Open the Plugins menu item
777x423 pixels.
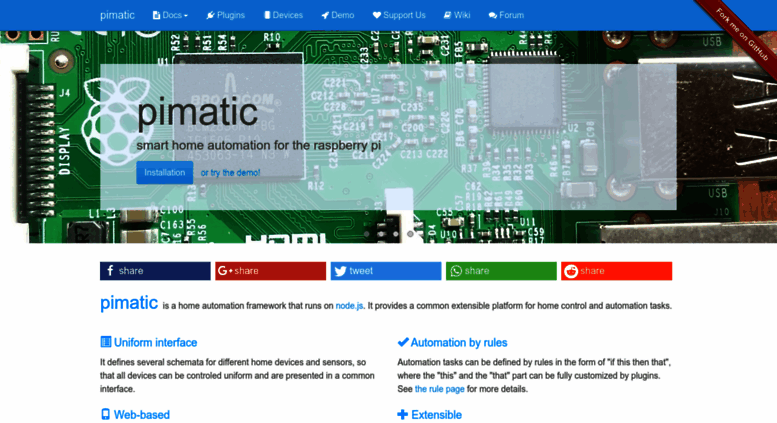(x=225, y=15)
